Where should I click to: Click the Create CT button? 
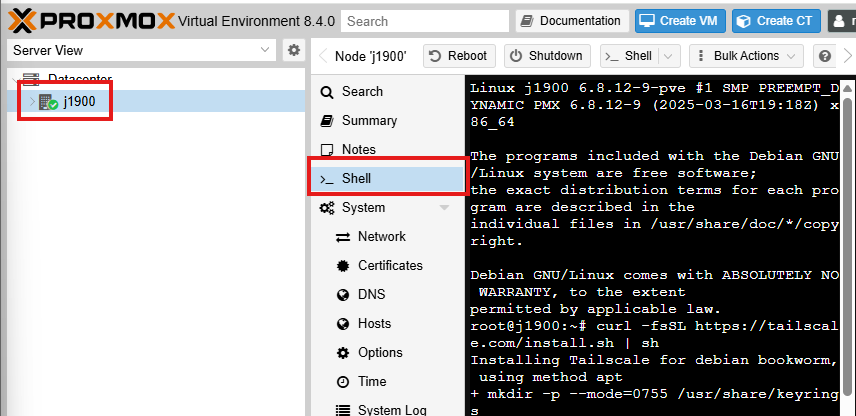pos(776,21)
